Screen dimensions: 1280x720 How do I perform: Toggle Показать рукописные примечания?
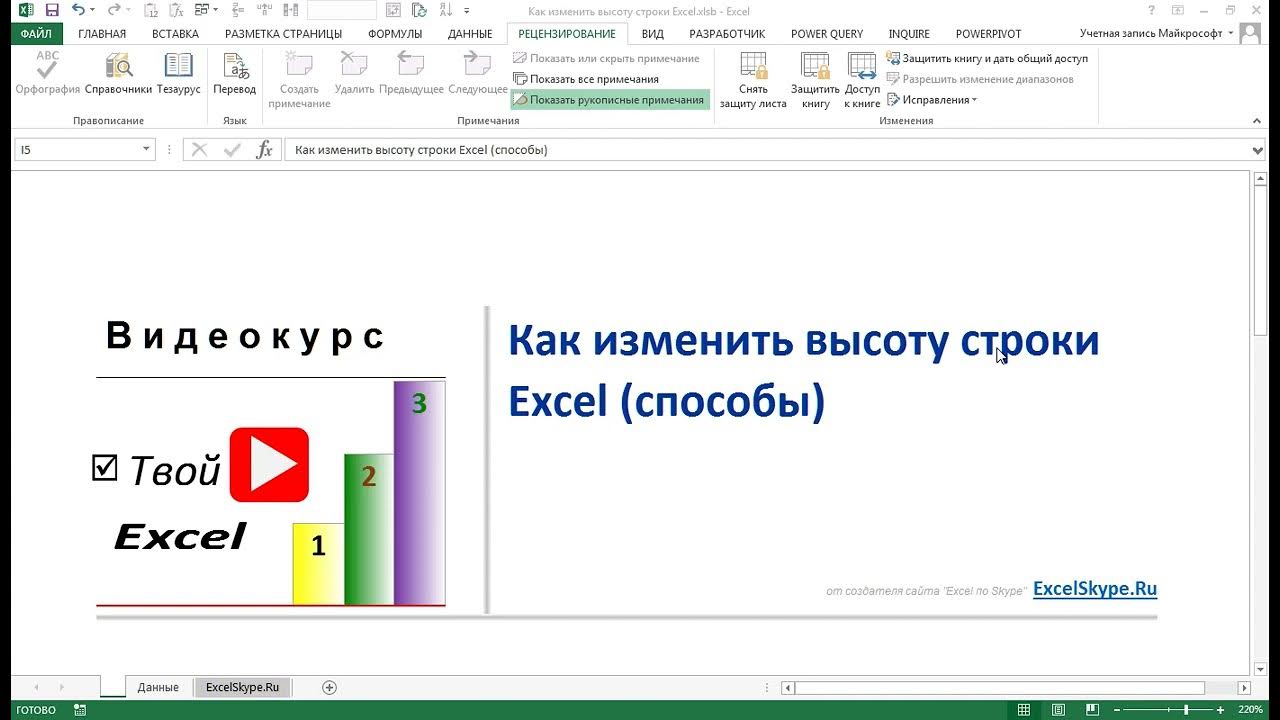tap(609, 100)
